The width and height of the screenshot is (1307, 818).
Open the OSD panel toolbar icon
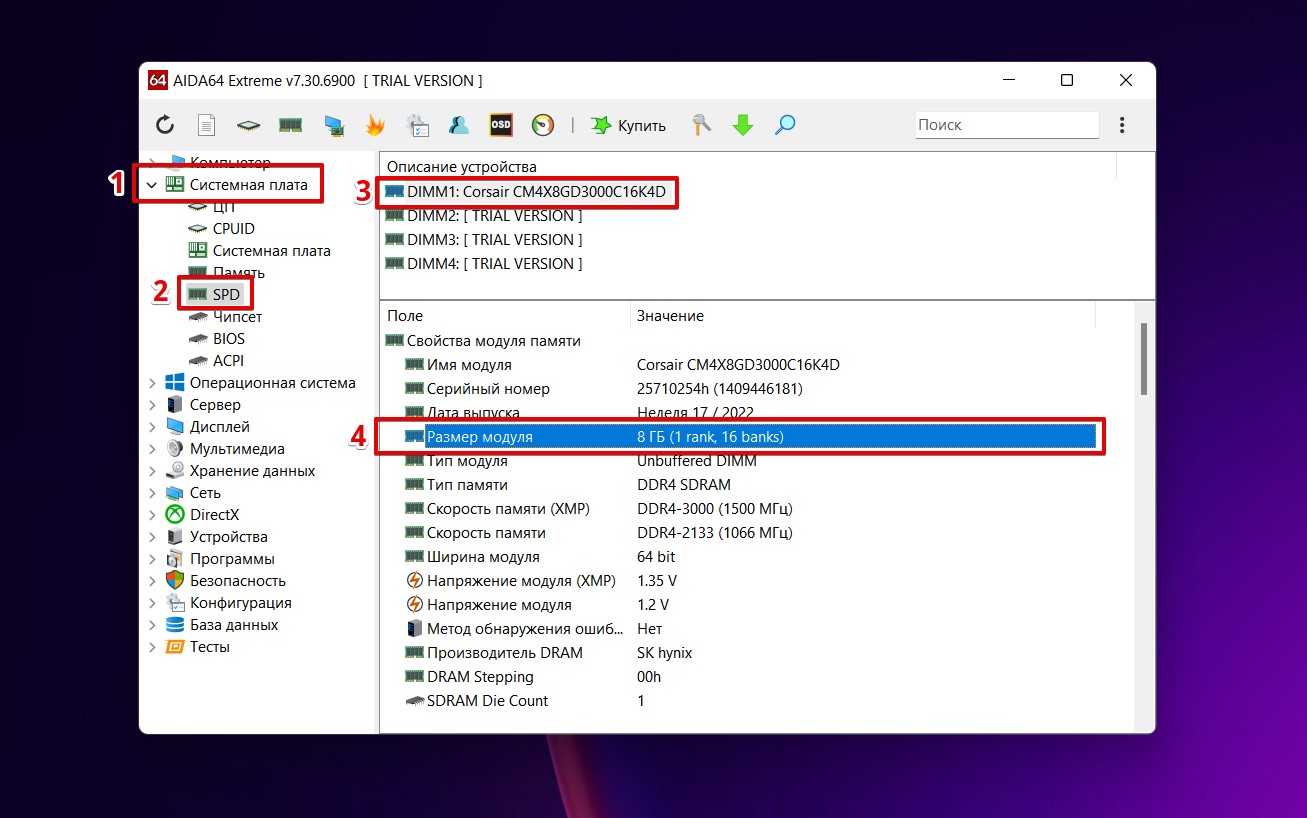[x=501, y=125]
